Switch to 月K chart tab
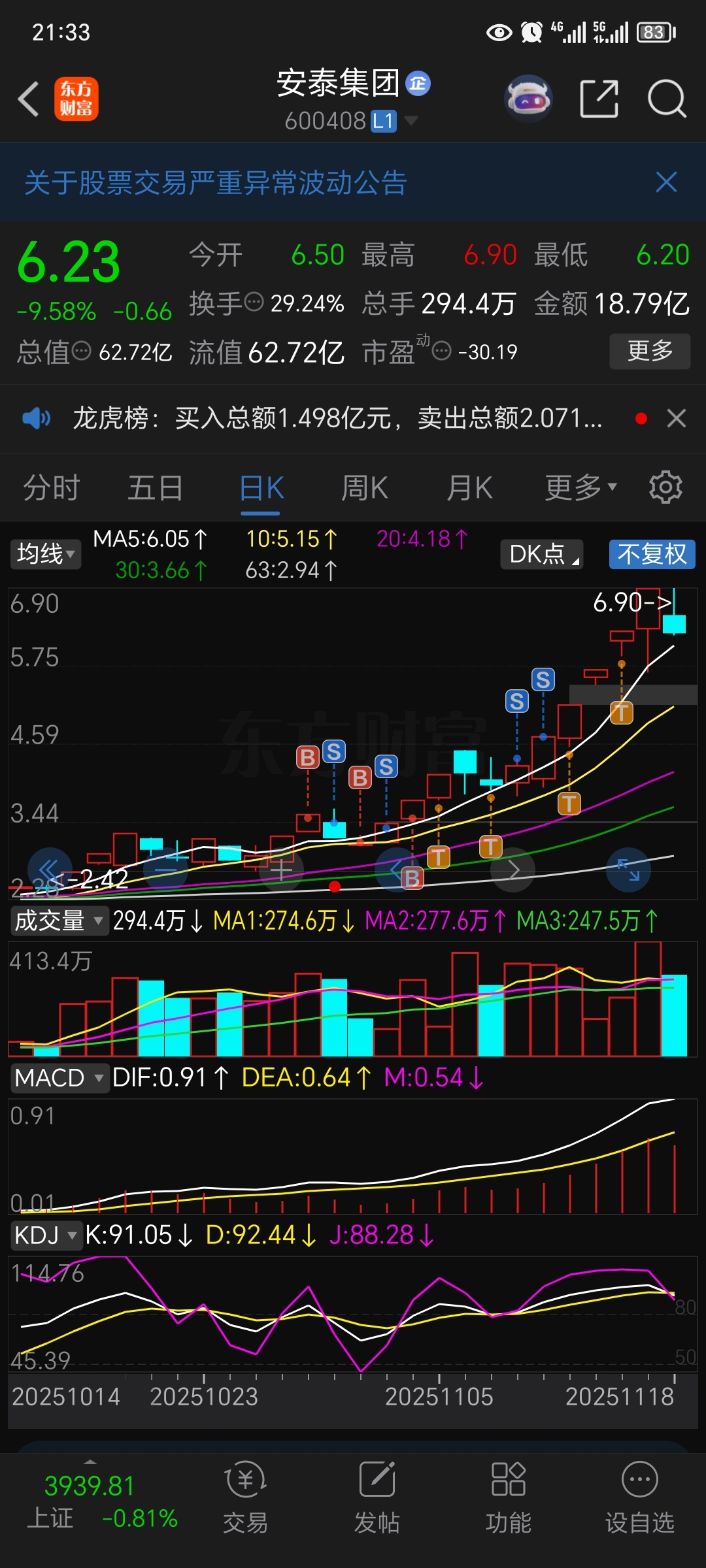This screenshot has height=1568, width=706. pos(469,488)
